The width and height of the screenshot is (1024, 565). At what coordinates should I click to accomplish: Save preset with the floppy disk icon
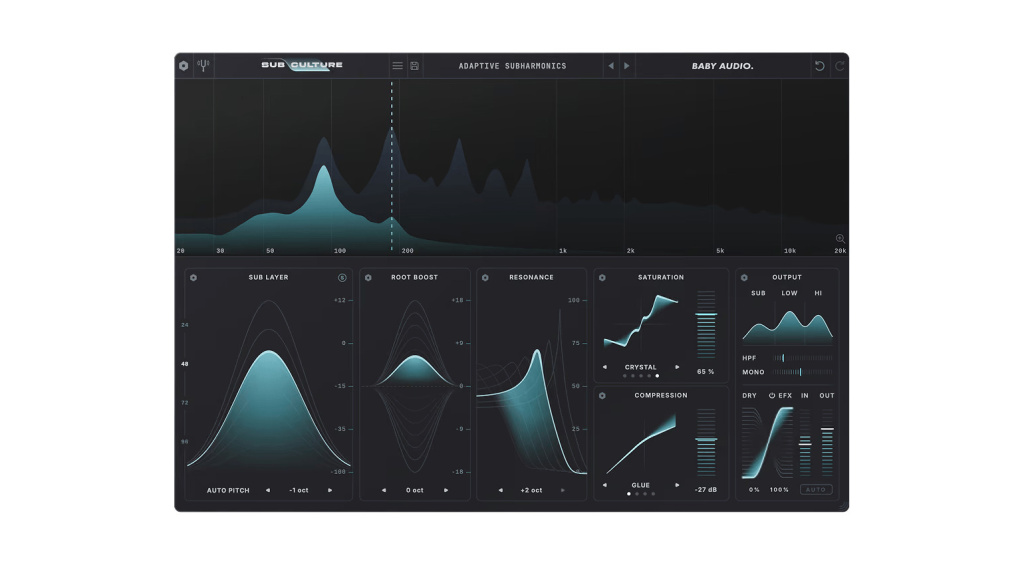coord(415,66)
